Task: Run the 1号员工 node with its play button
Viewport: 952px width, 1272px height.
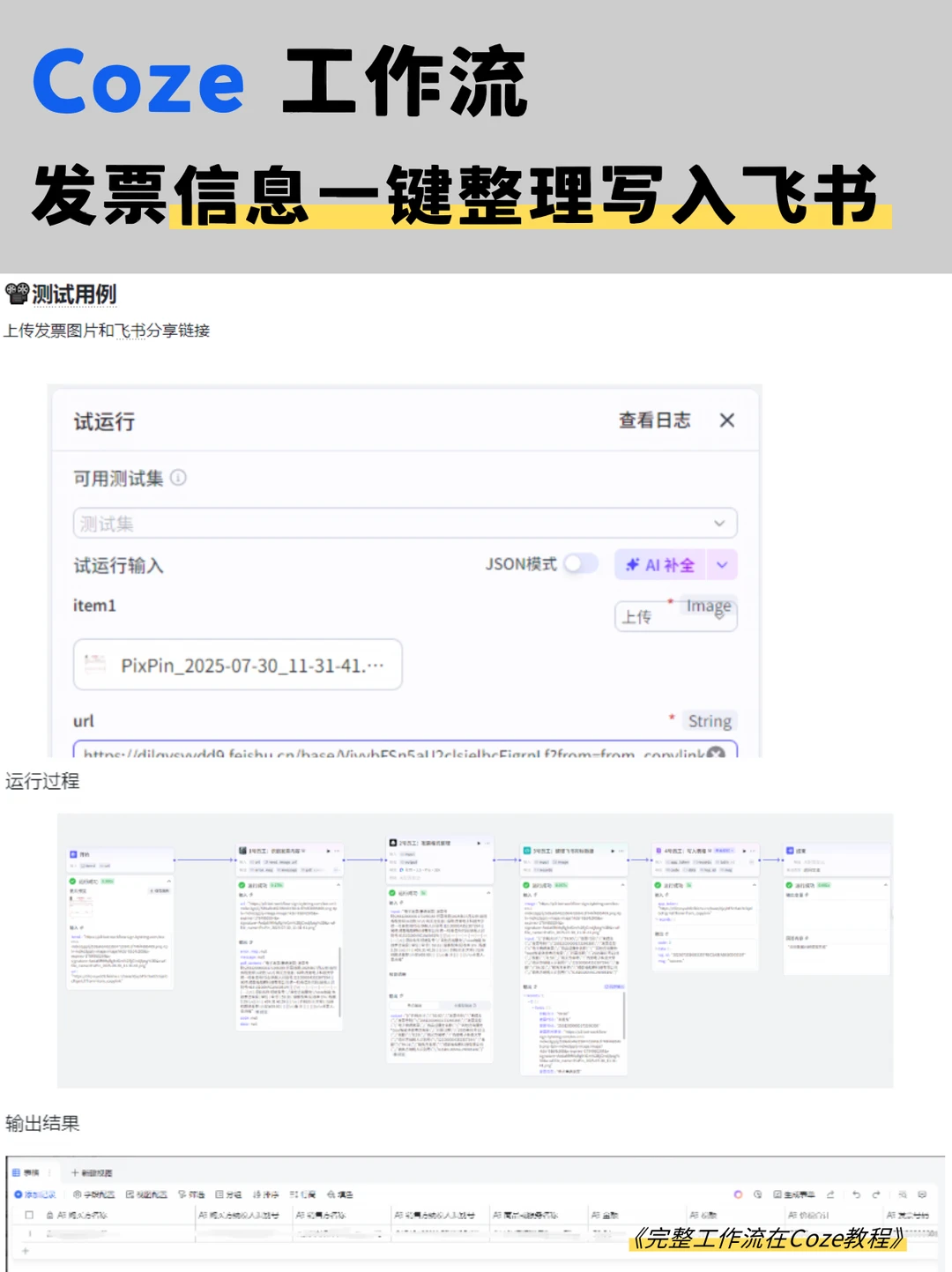Action: click(x=328, y=851)
